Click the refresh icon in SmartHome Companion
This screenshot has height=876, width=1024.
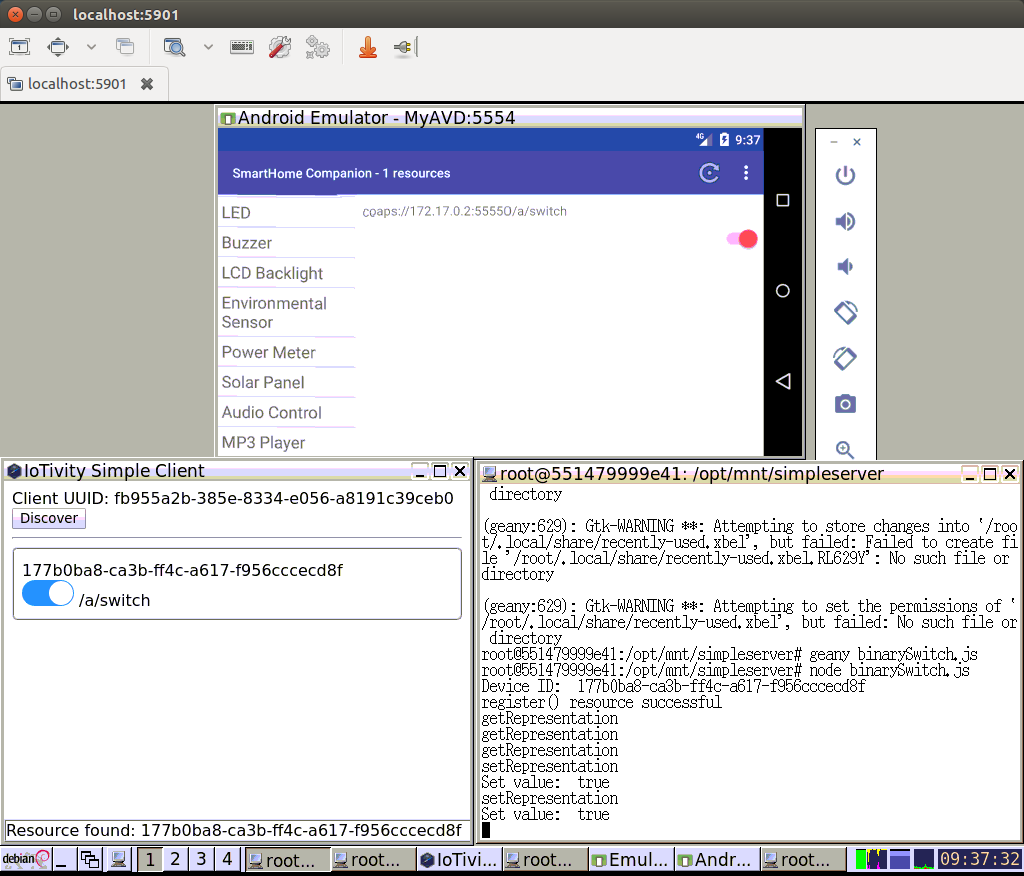coord(709,173)
